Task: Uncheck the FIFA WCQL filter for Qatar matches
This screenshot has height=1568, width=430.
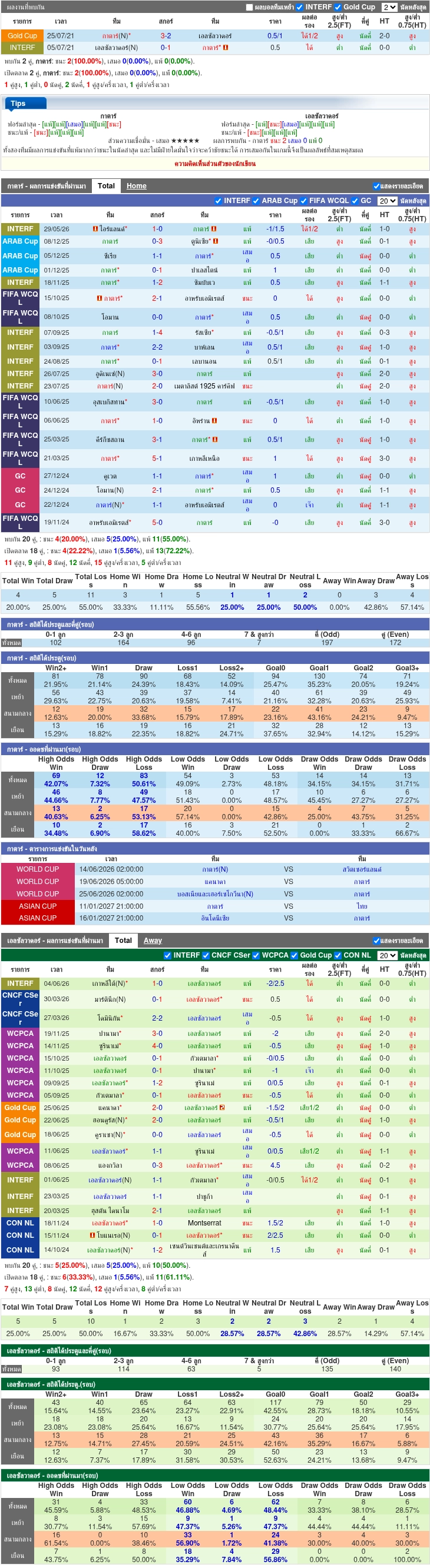Action: click(303, 200)
